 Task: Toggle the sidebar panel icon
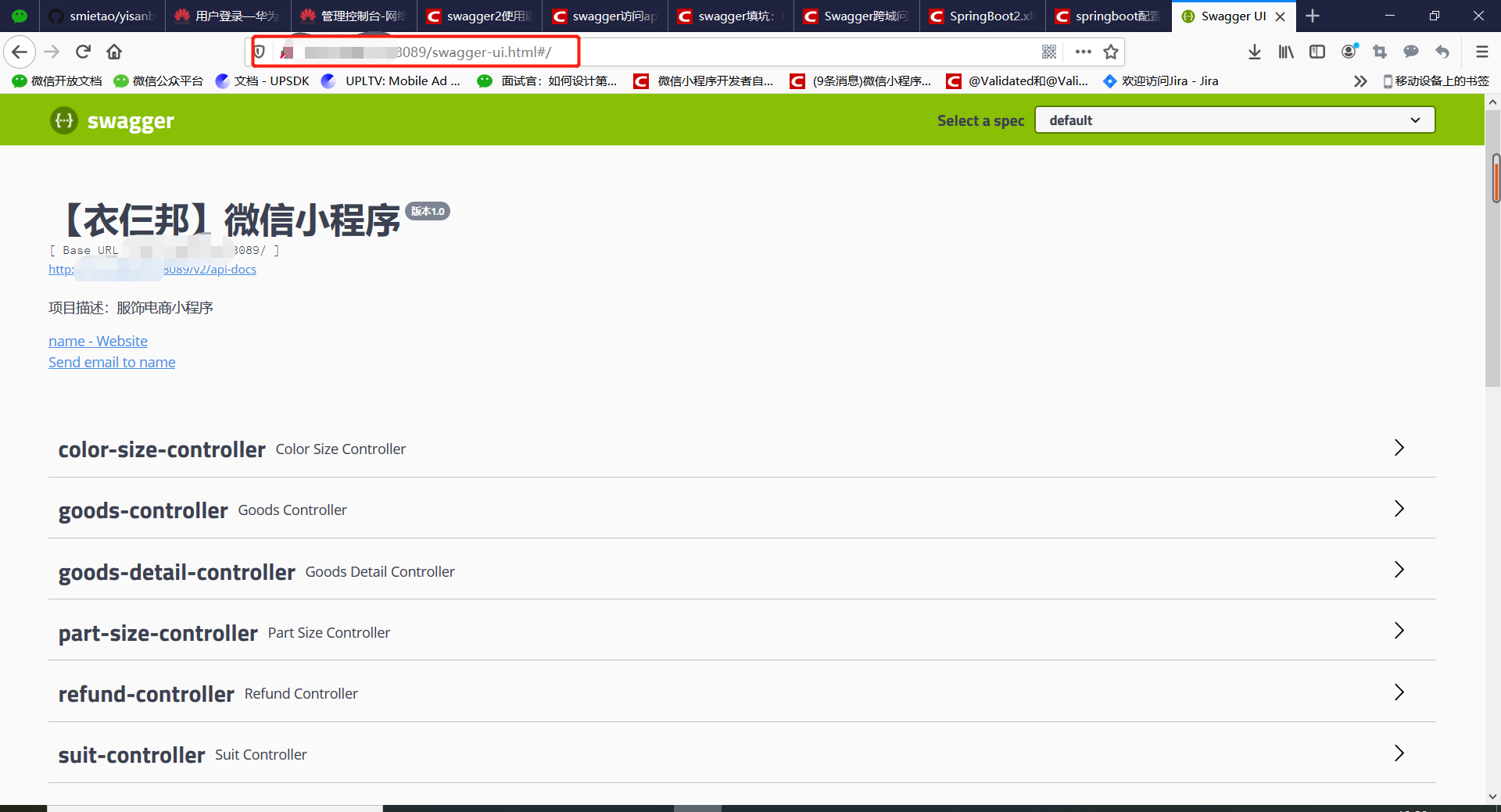pos(1317,52)
